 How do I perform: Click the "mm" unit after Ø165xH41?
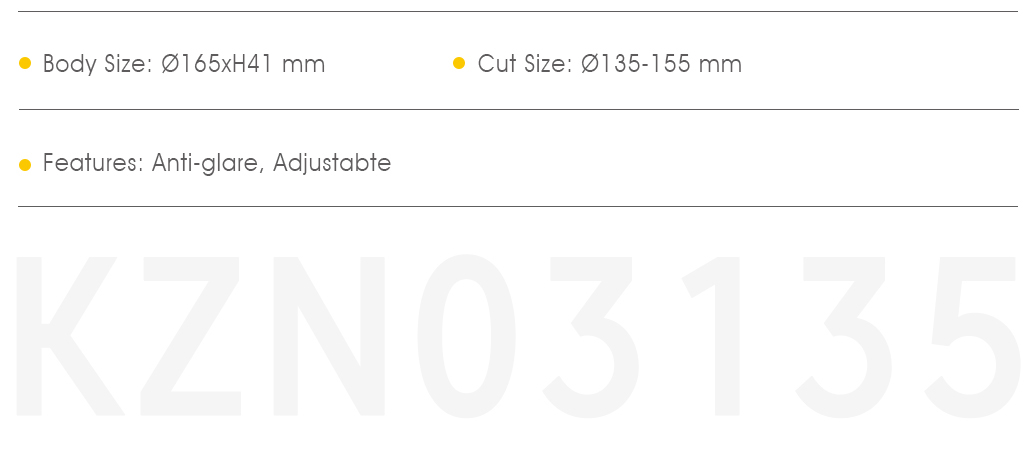pos(304,66)
